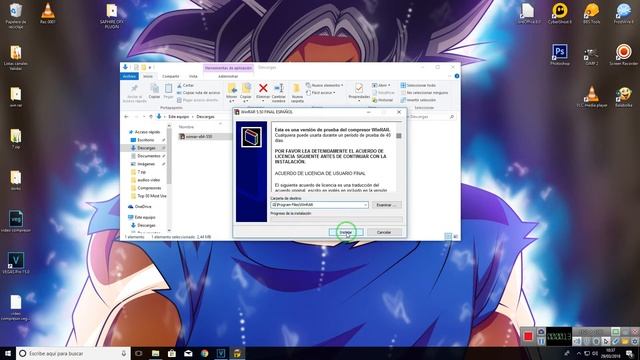Open the CyberGhost 6 desktop shortcut
This screenshot has height=360, width=640.
[x=560, y=13]
